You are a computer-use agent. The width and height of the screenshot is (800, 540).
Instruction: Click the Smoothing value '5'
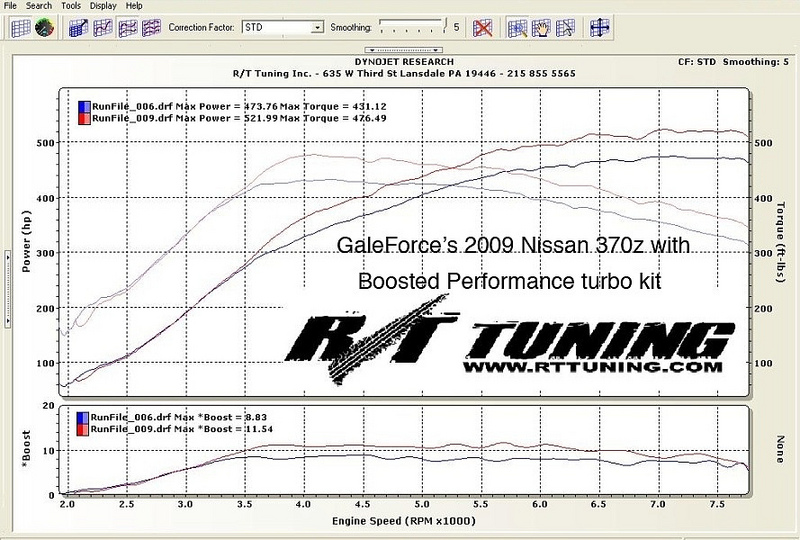point(456,27)
